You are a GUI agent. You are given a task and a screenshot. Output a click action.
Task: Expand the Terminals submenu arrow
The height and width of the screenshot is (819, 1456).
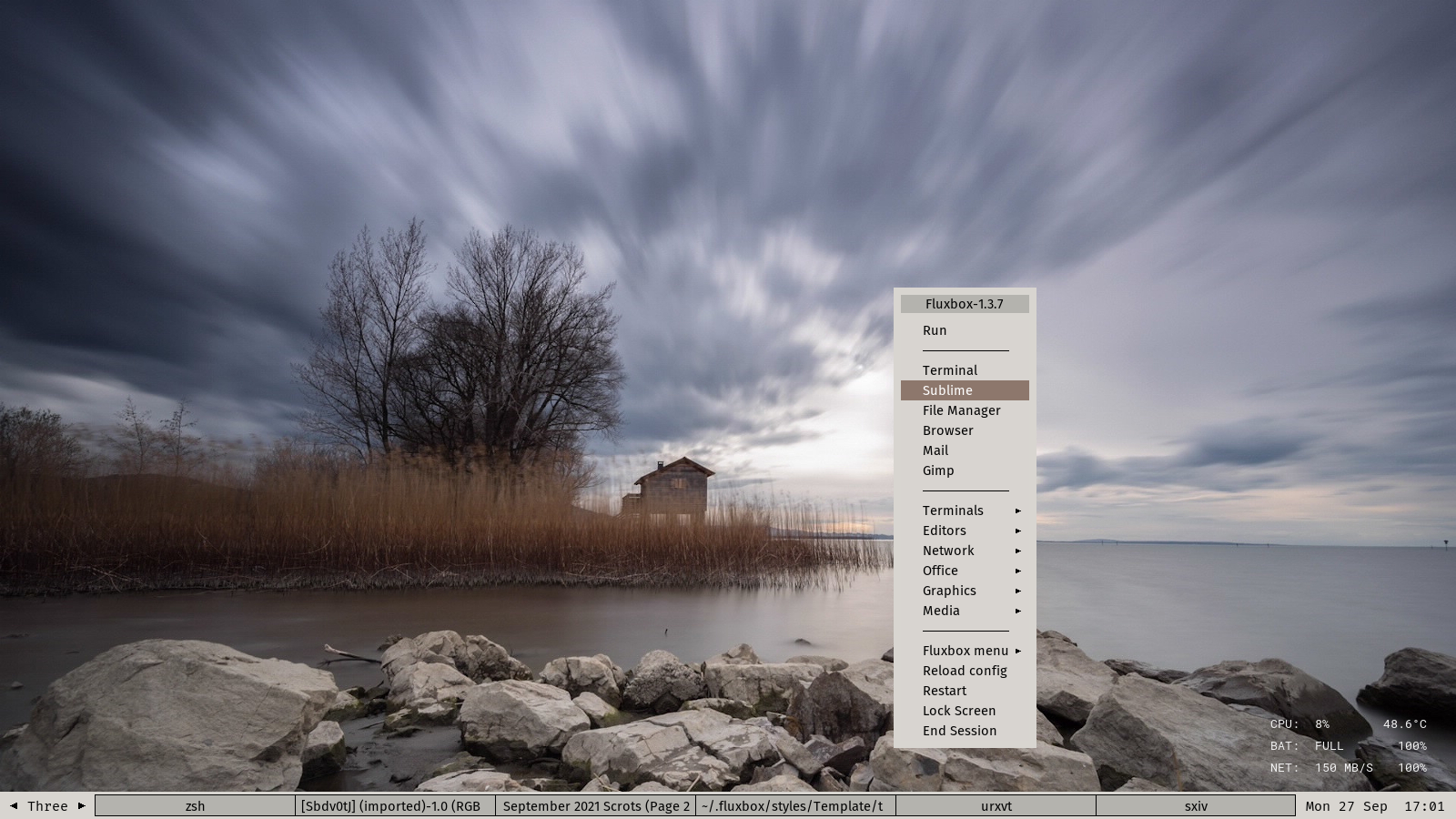point(1018,511)
